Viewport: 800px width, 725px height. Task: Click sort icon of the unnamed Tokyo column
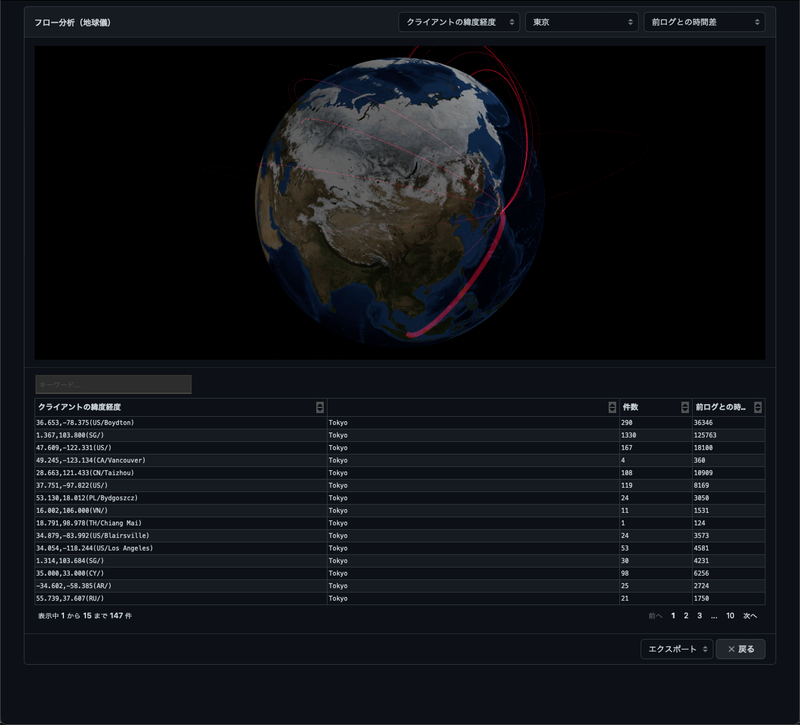612,407
